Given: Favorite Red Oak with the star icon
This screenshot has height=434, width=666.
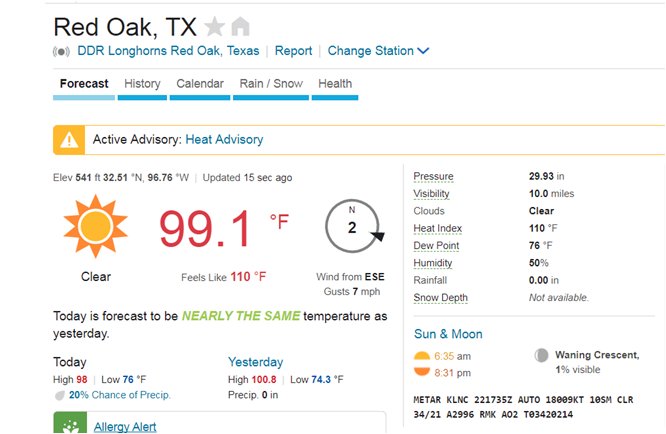Looking at the screenshot, I should coord(214,26).
